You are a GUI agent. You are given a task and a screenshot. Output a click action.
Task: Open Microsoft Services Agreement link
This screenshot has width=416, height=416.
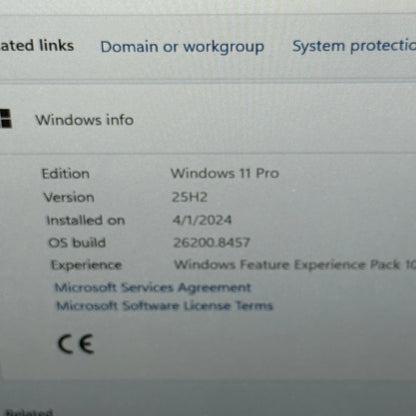click(153, 287)
